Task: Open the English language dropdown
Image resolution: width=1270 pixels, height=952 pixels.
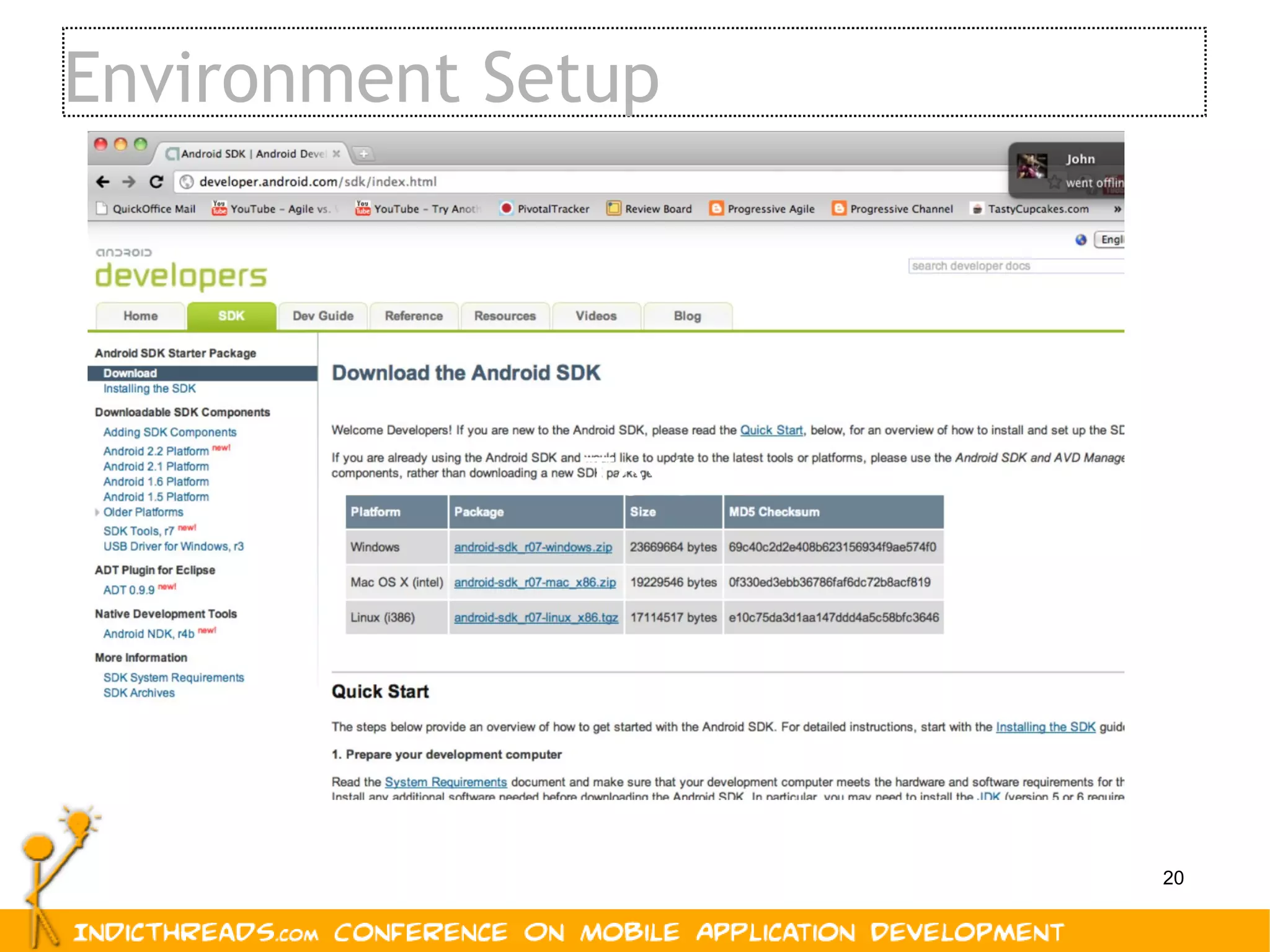Action: (1109, 240)
